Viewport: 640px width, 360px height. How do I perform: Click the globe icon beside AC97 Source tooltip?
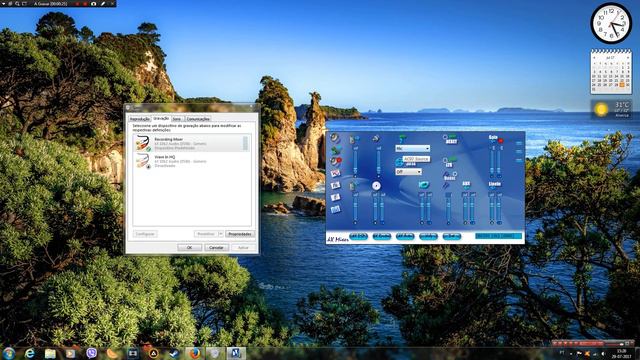[x=399, y=163]
